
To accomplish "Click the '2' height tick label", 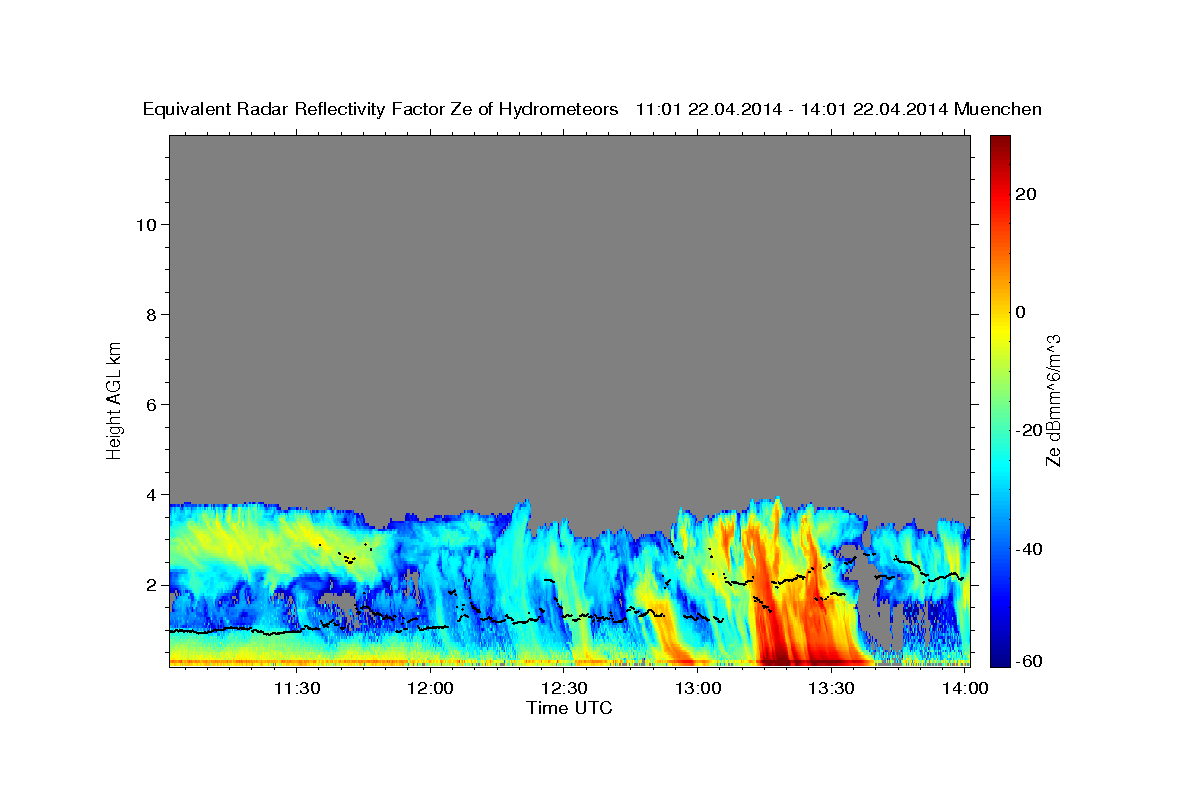I will (152, 584).
